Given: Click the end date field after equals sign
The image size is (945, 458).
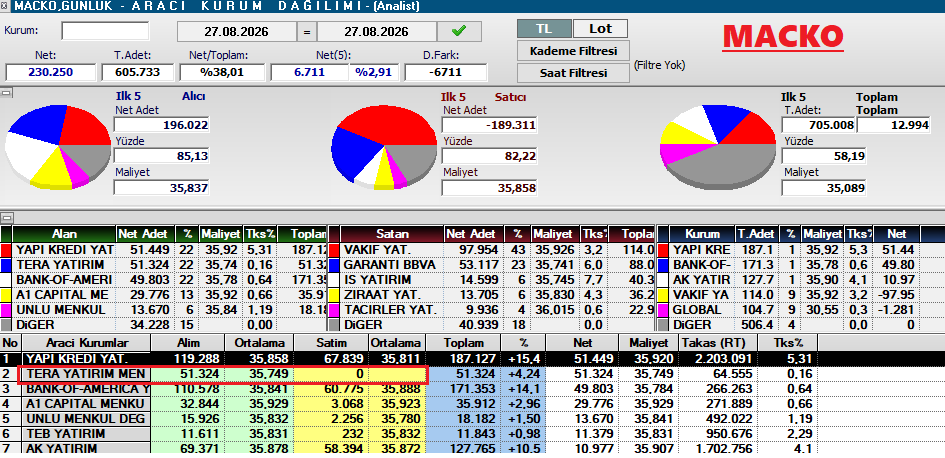Looking at the screenshot, I should tap(376, 31).
